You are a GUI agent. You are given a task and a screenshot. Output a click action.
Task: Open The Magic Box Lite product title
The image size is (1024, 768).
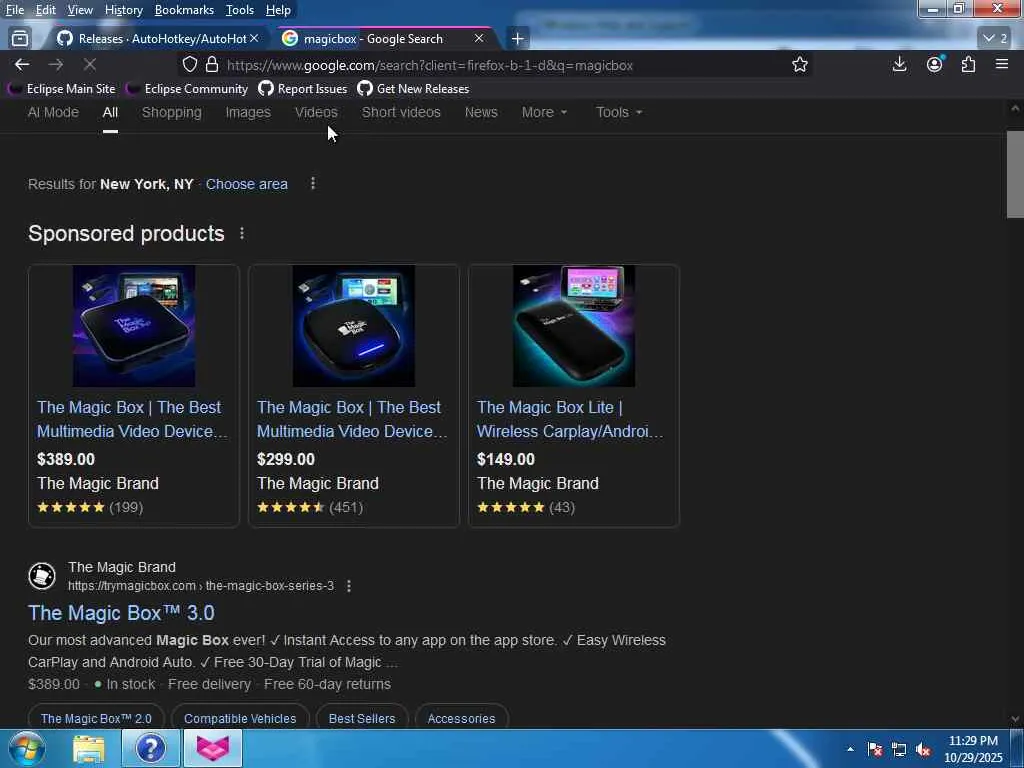570,419
